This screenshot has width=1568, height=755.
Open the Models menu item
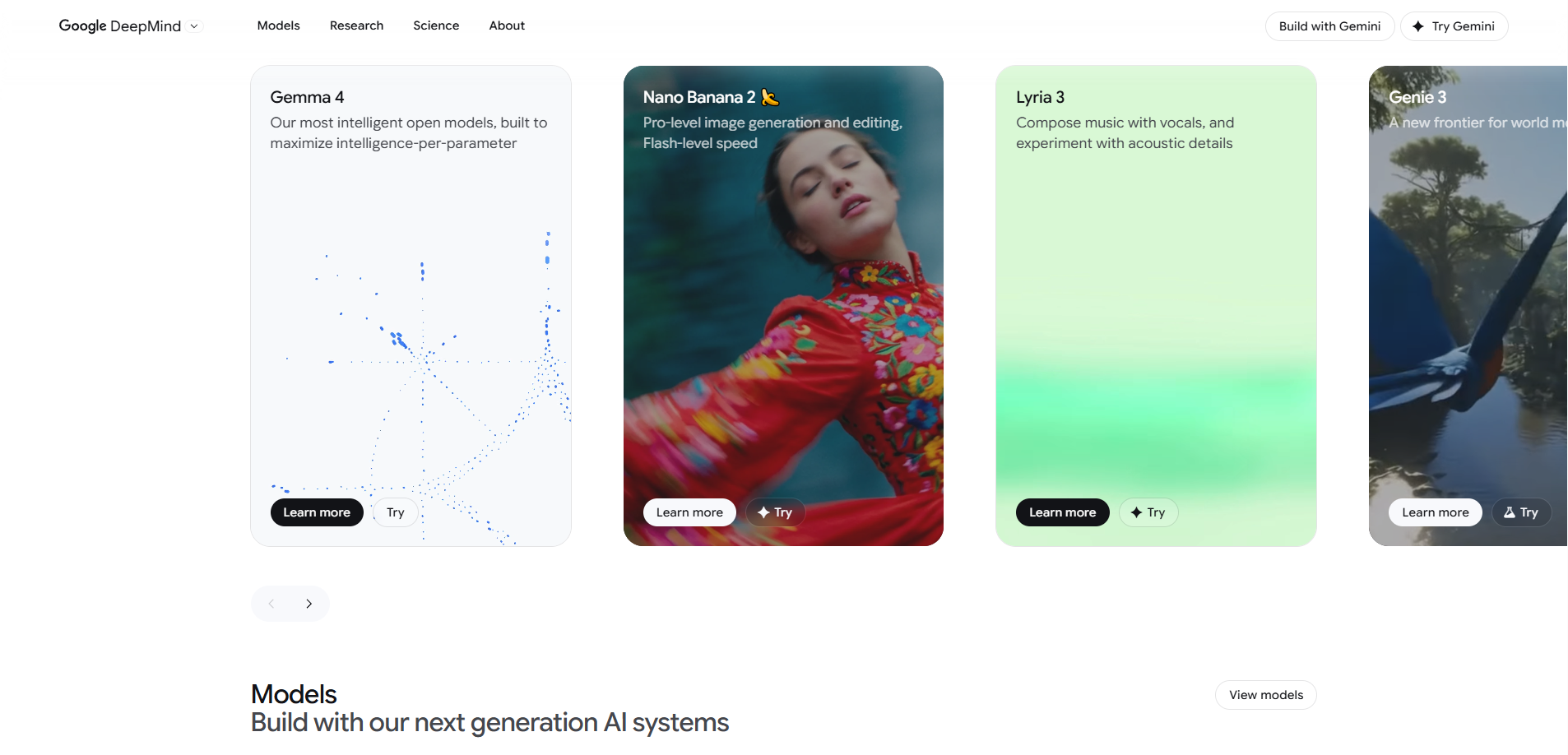(279, 25)
